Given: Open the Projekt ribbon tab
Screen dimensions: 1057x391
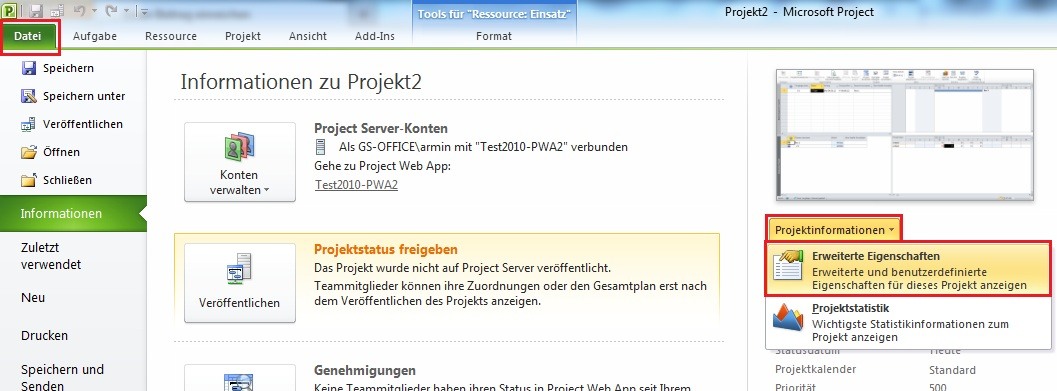Looking at the screenshot, I should [x=243, y=36].
